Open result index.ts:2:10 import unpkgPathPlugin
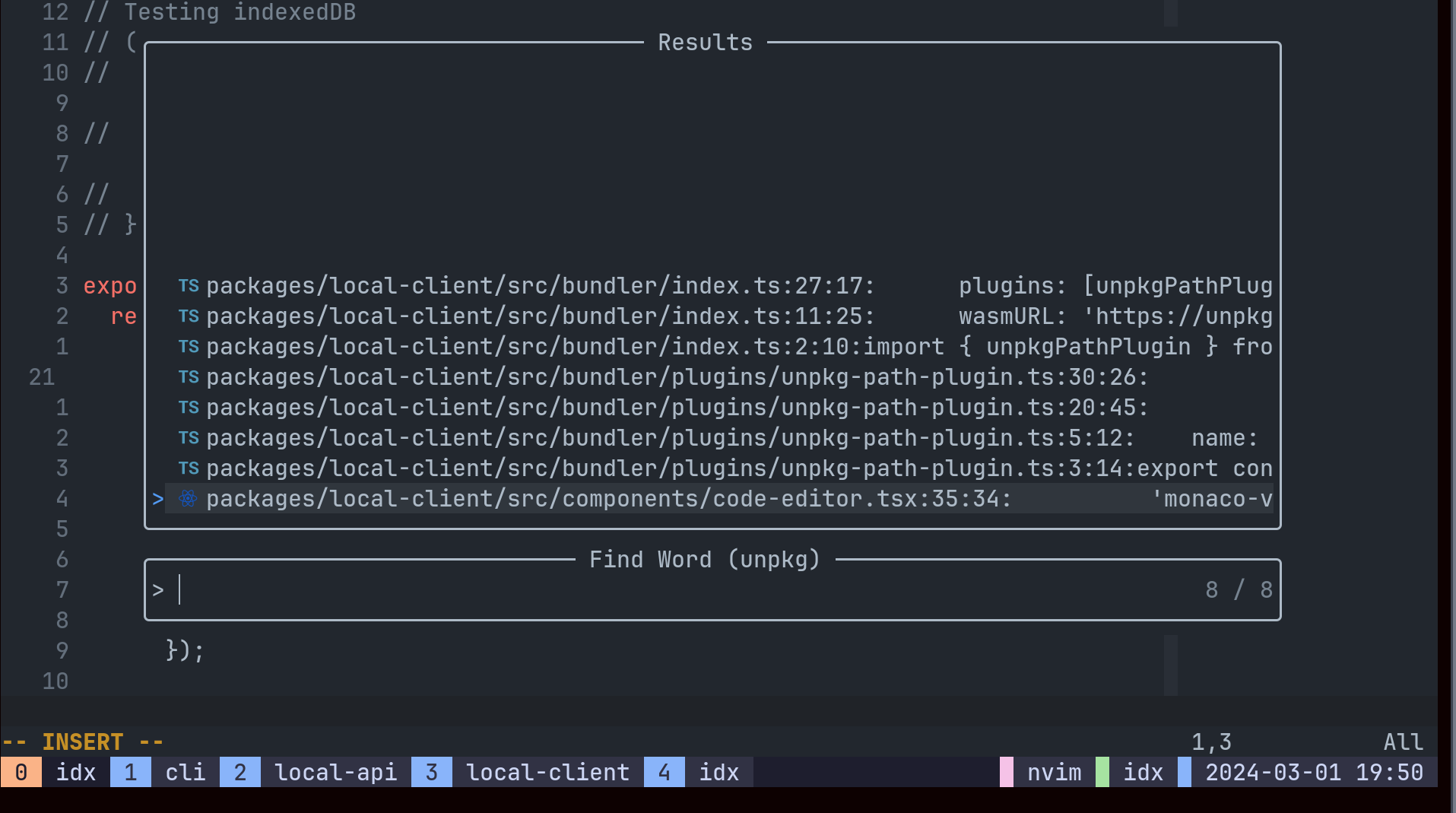 (x=718, y=347)
